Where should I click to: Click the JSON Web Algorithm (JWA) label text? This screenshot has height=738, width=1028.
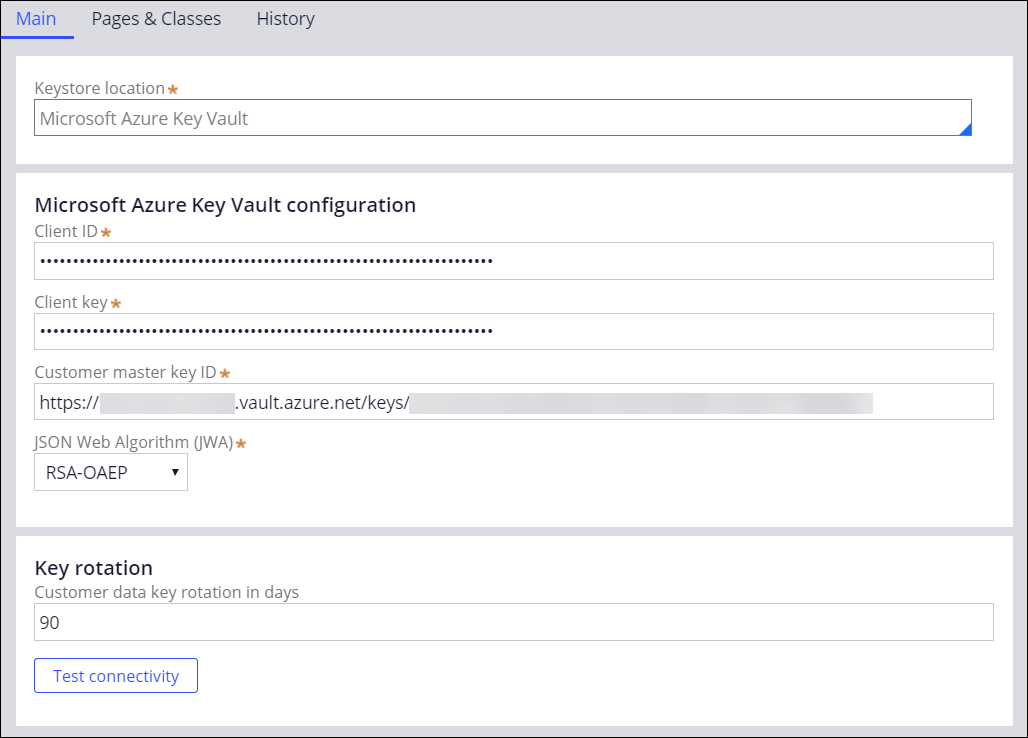[x=133, y=442]
